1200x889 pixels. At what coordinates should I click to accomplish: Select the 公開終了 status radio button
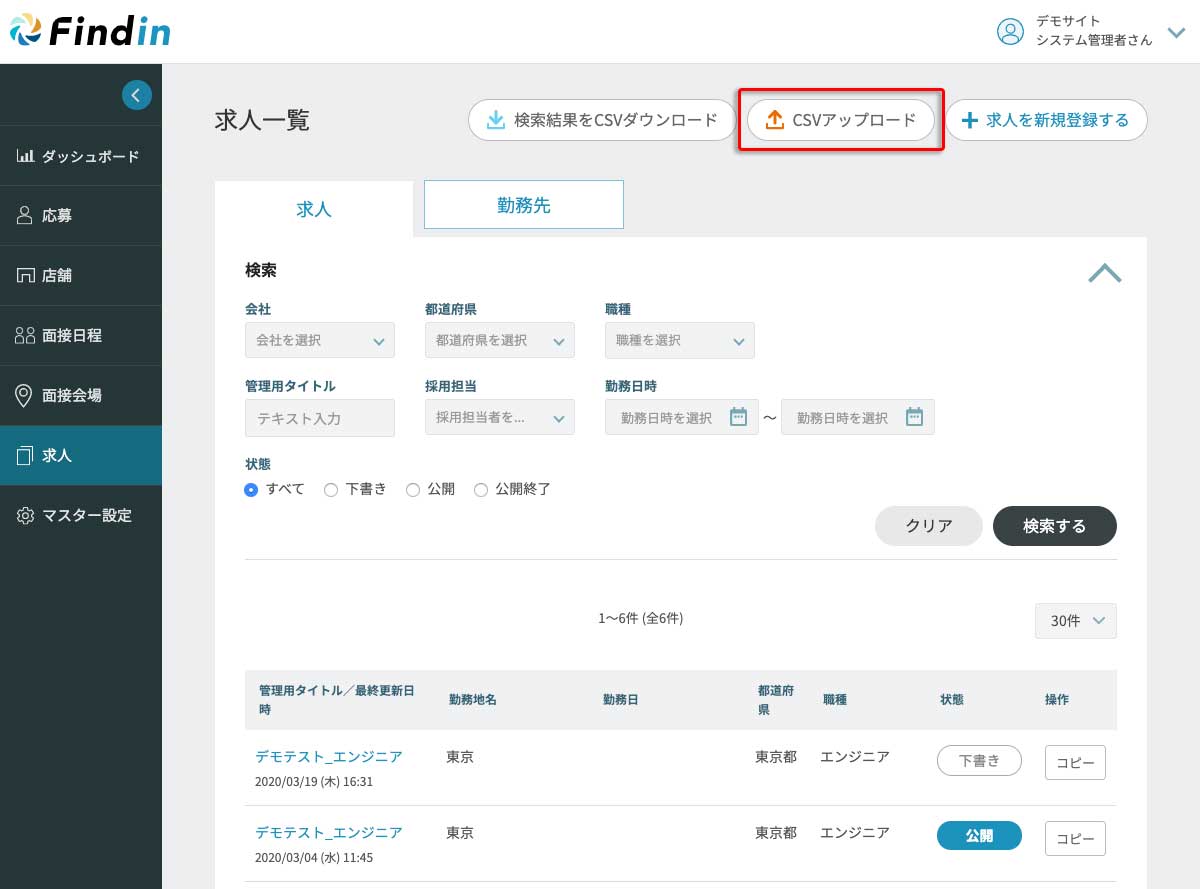point(481,490)
